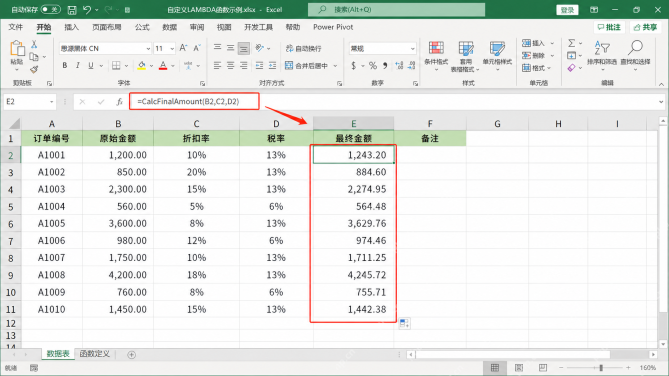Open AutoSum dropdown arrow
This screenshot has height=376, width=669.
coord(581,44)
